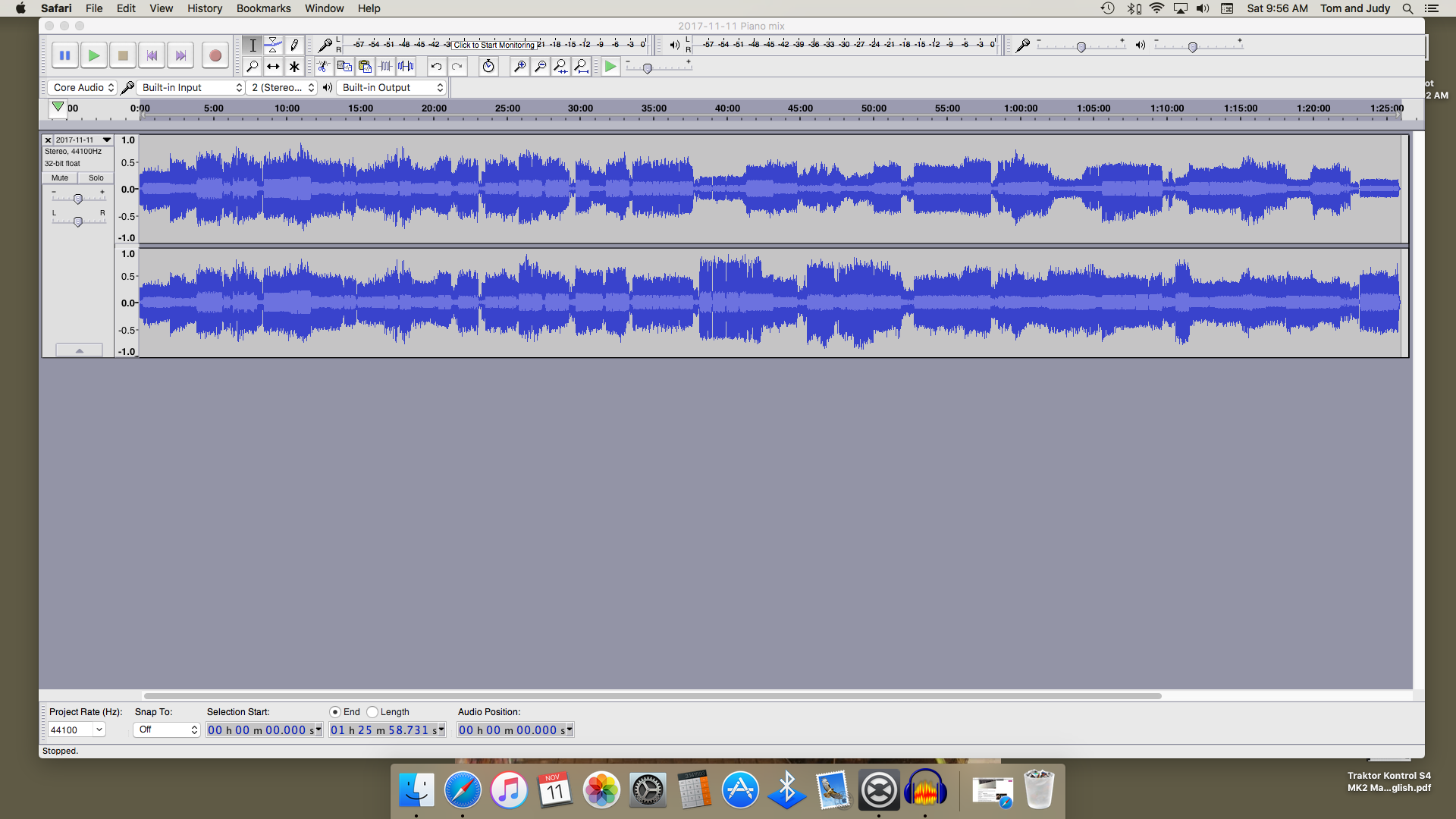Open the recording meter microphone menu
Screen dimensions: 1456x819
pos(325,45)
